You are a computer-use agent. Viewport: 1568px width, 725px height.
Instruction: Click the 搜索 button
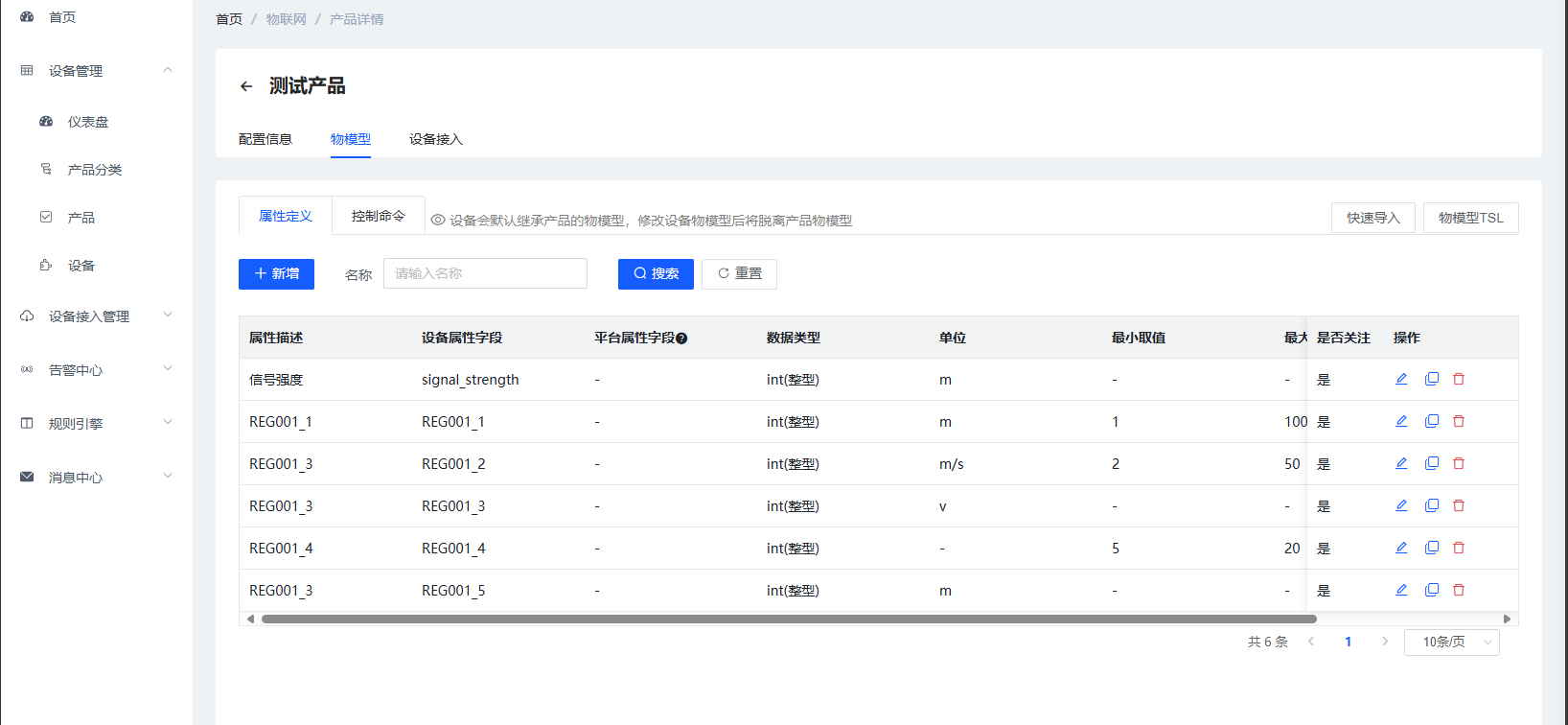(656, 273)
